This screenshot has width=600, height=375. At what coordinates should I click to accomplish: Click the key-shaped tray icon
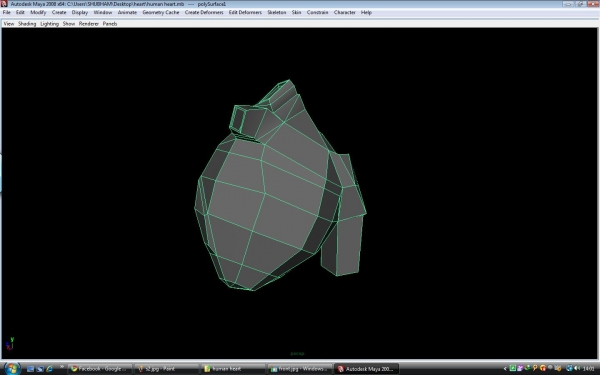535,368
